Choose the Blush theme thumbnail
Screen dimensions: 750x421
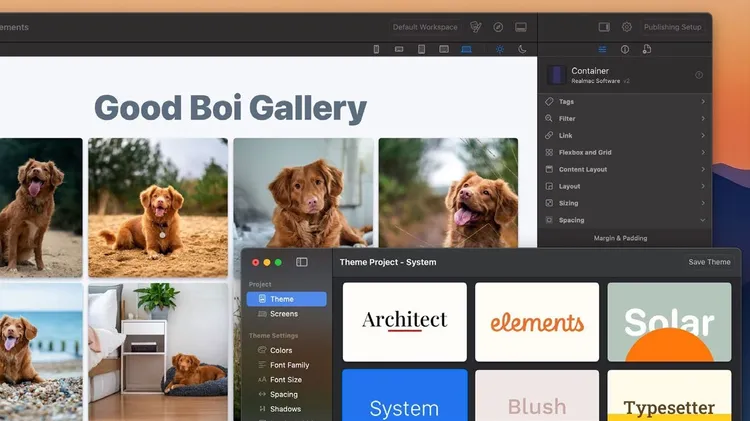pyautogui.click(x=537, y=395)
